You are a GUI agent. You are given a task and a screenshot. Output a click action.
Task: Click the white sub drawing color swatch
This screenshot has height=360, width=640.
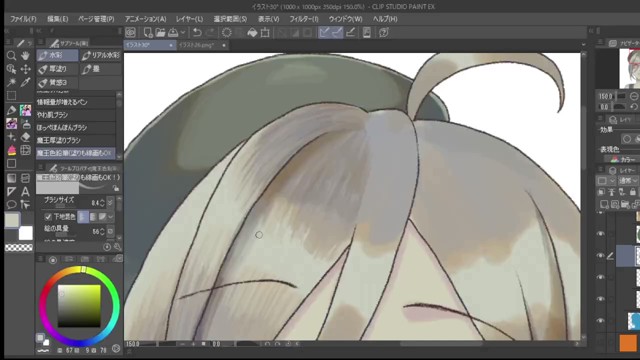[x=25, y=233]
